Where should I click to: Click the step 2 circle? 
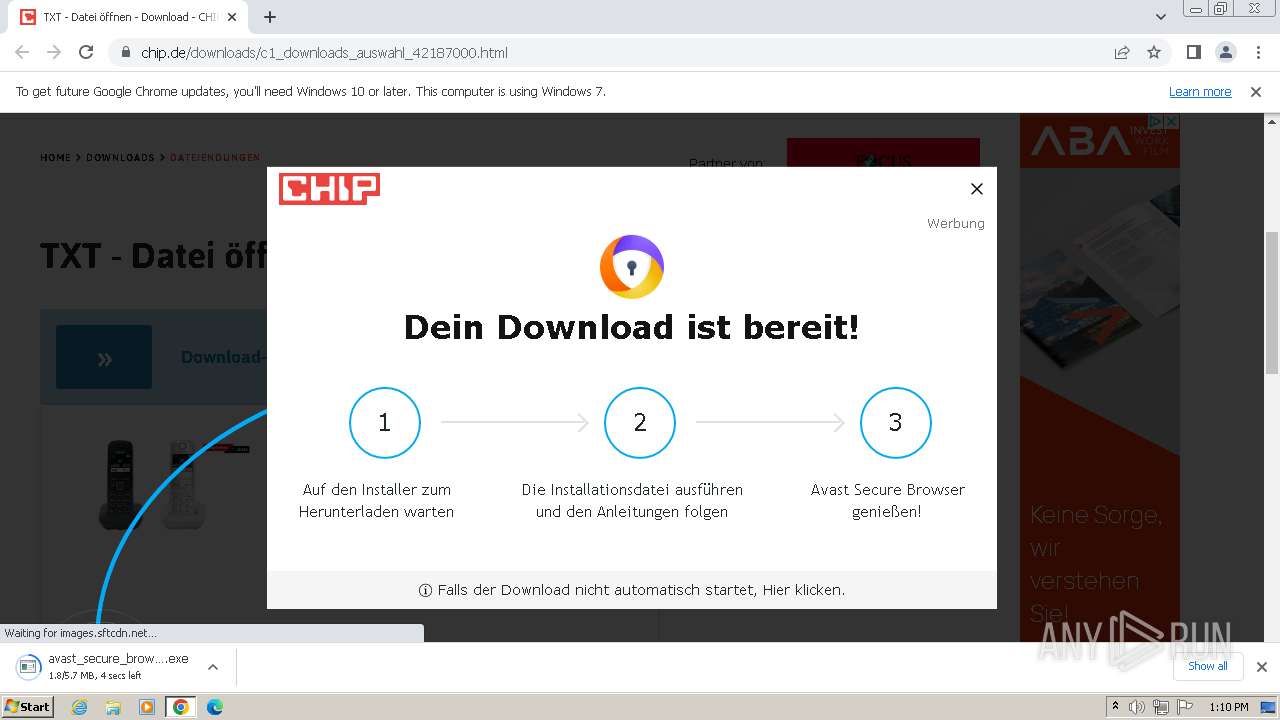tap(640, 423)
